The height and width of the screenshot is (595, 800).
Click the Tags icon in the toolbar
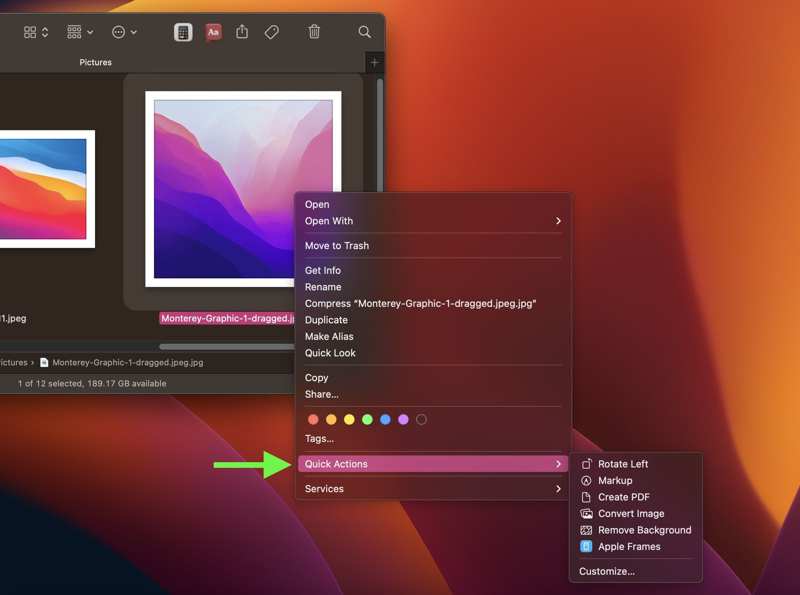click(271, 32)
